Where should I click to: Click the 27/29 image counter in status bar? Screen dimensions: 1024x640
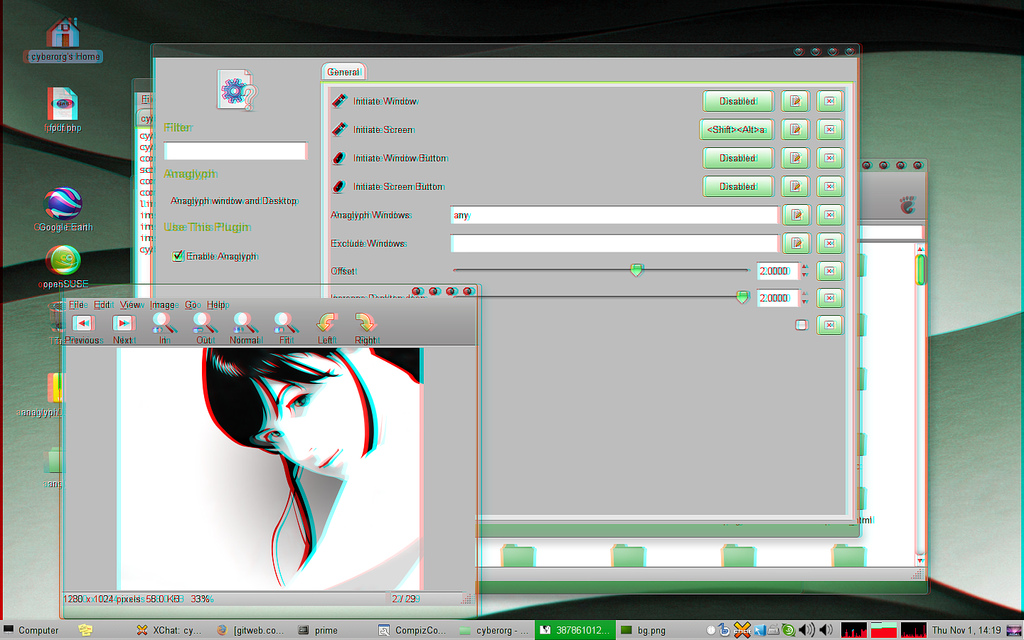point(404,598)
